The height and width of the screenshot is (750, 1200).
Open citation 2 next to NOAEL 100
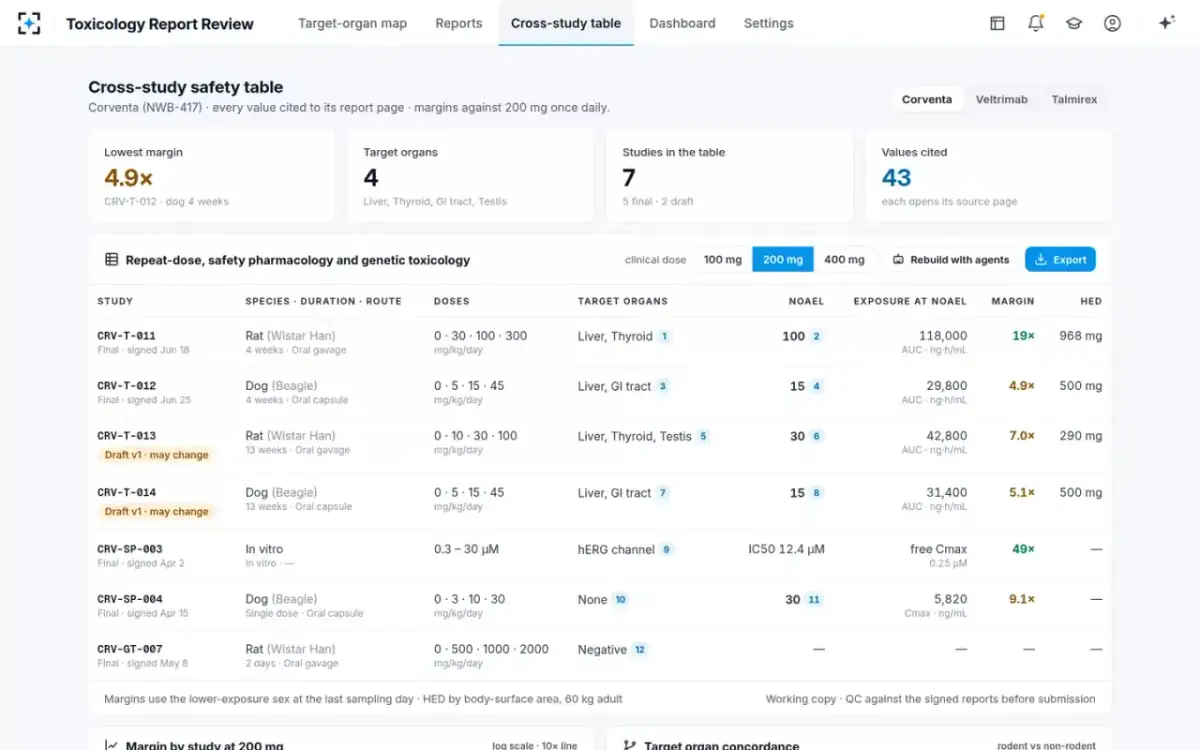click(x=816, y=337)
